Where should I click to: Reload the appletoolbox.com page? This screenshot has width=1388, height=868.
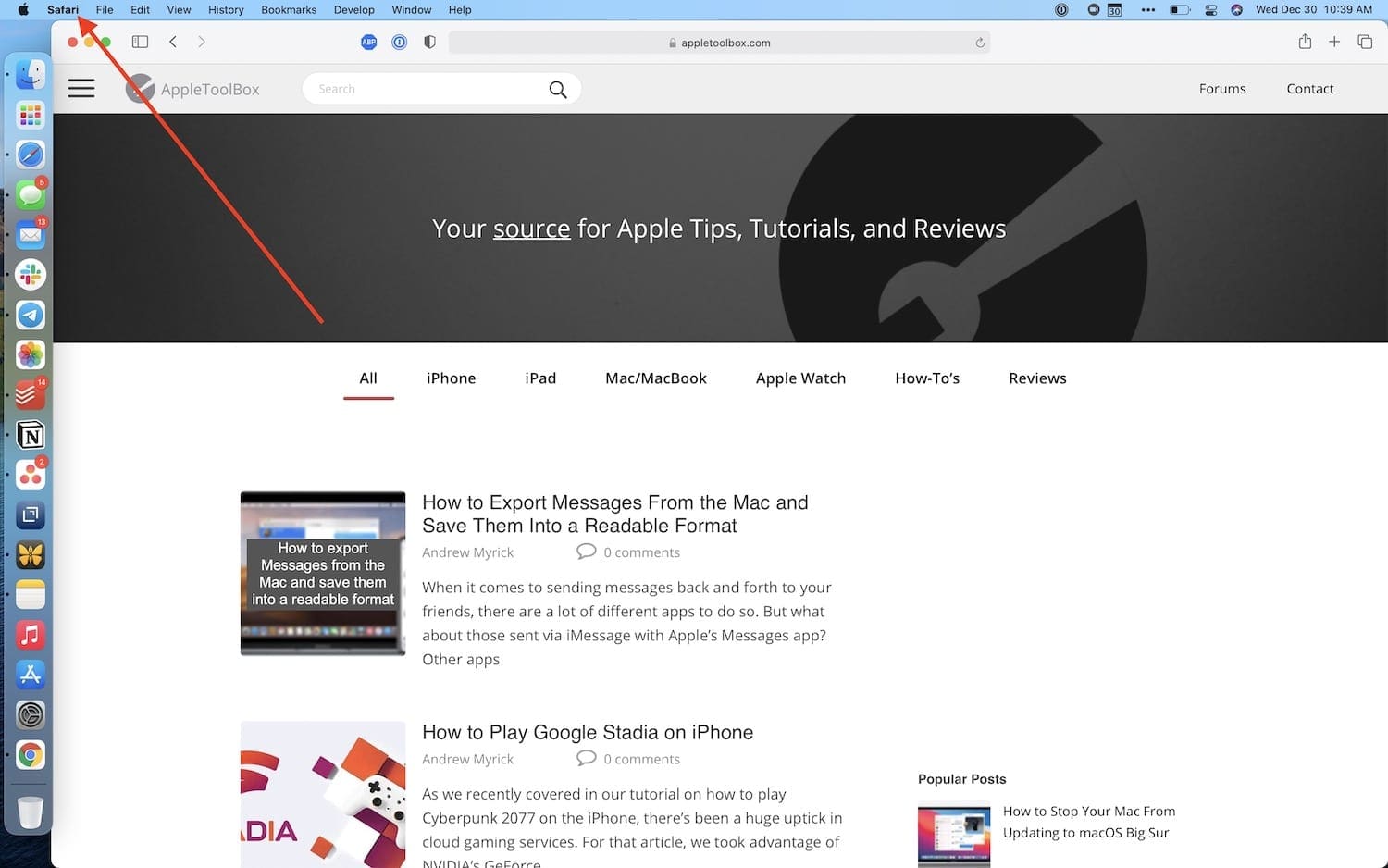click(980, 43)
